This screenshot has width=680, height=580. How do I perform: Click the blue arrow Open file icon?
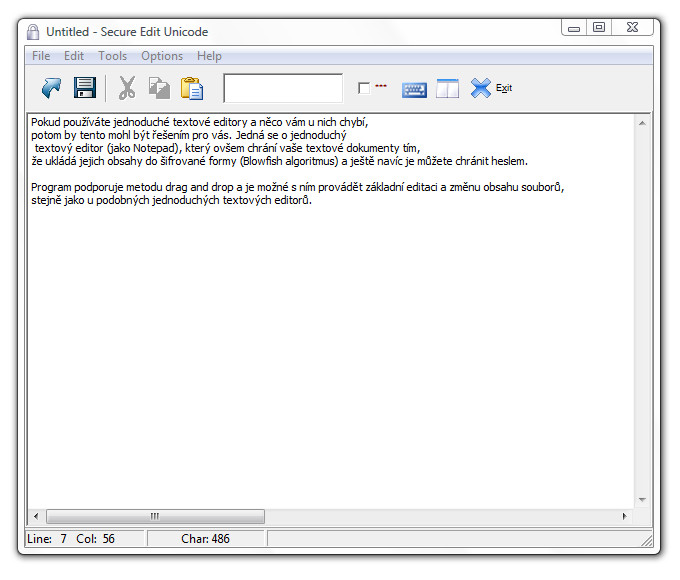click(x=51, y=88)
